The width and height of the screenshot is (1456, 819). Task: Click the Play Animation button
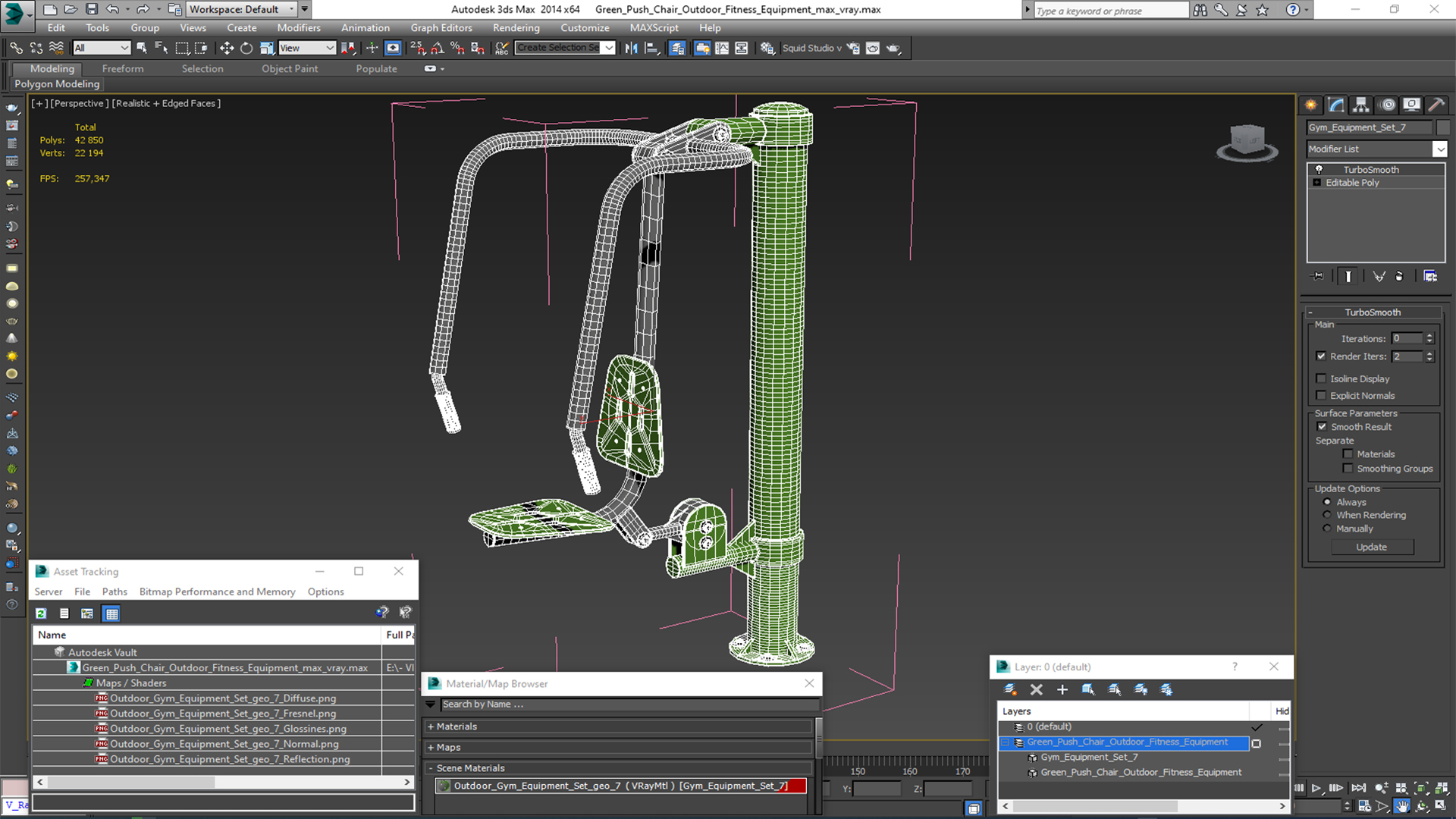tap(1316, 789)
